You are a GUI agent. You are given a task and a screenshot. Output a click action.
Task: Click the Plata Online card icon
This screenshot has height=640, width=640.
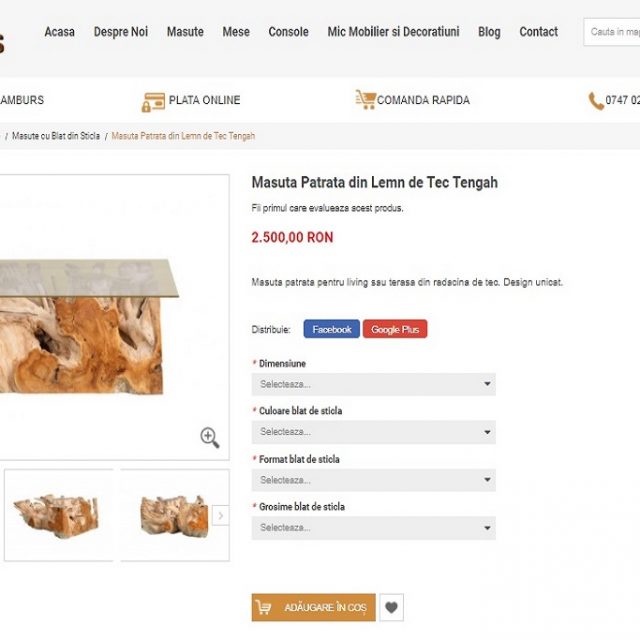[153, 101]
